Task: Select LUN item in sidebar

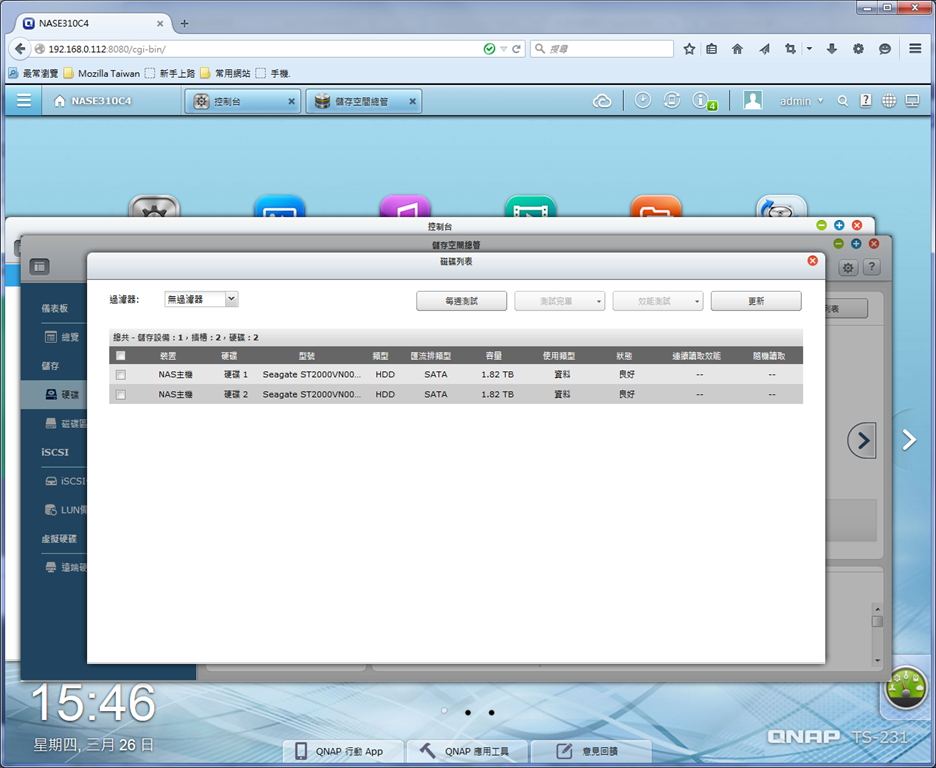Action: 66,510
